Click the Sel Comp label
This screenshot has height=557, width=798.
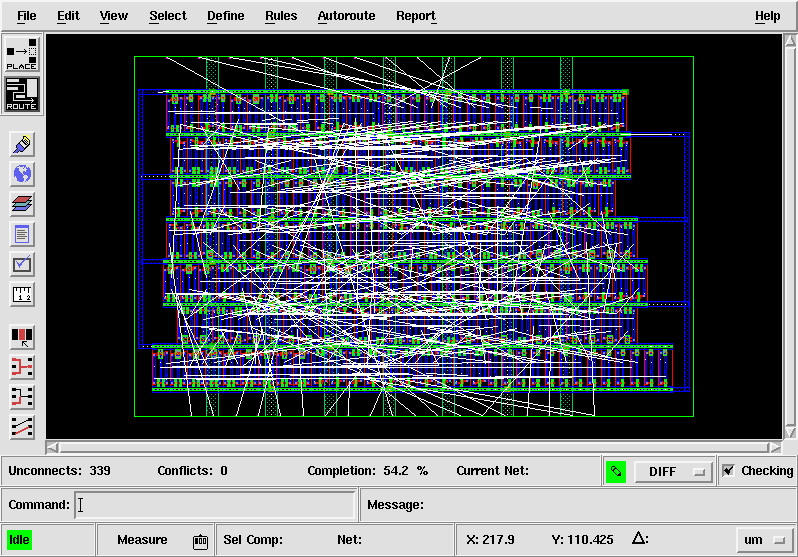[x=253, y=540]
